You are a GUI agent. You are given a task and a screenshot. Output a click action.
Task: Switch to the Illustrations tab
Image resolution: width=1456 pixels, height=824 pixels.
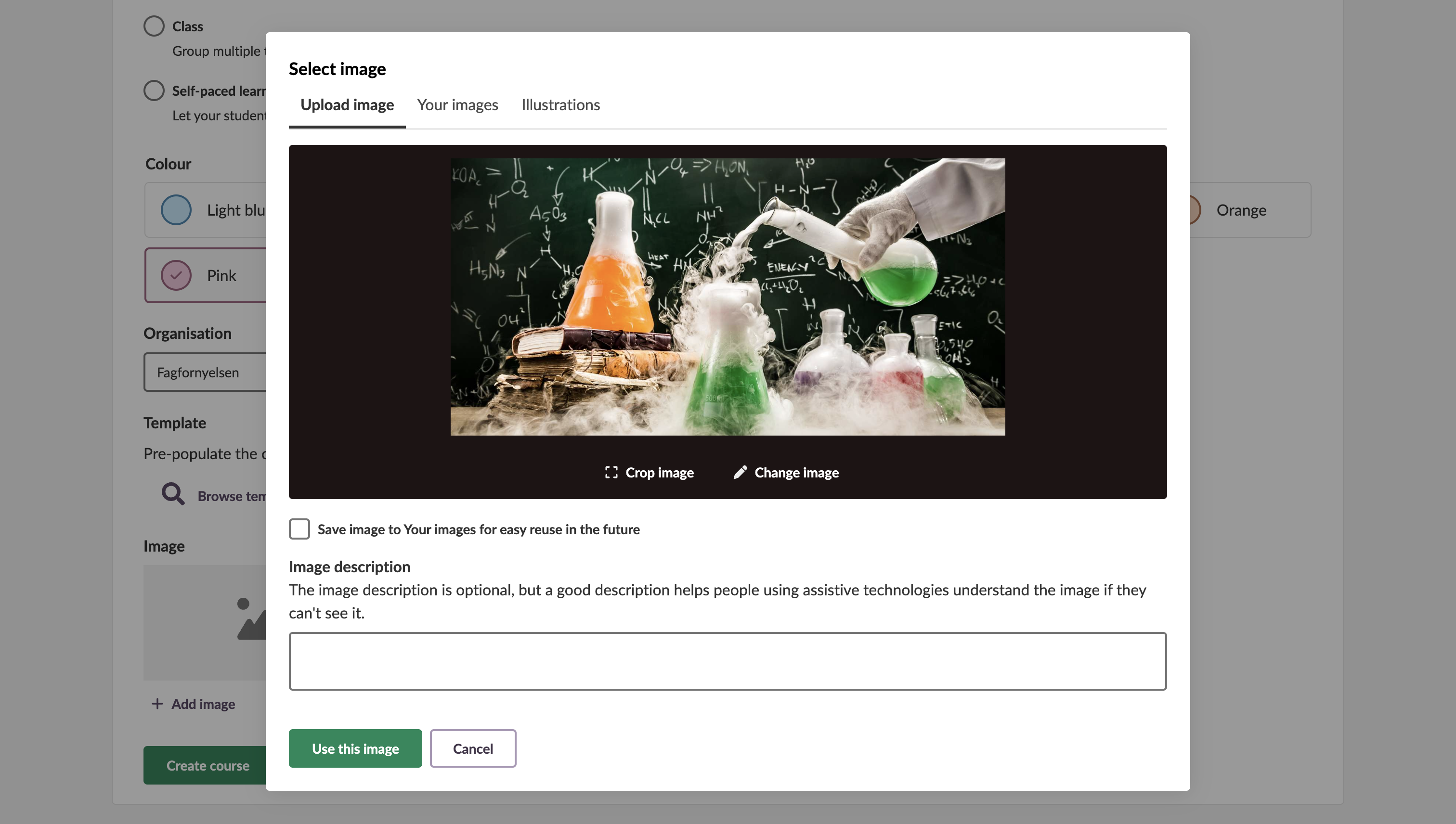pos(560,105)
